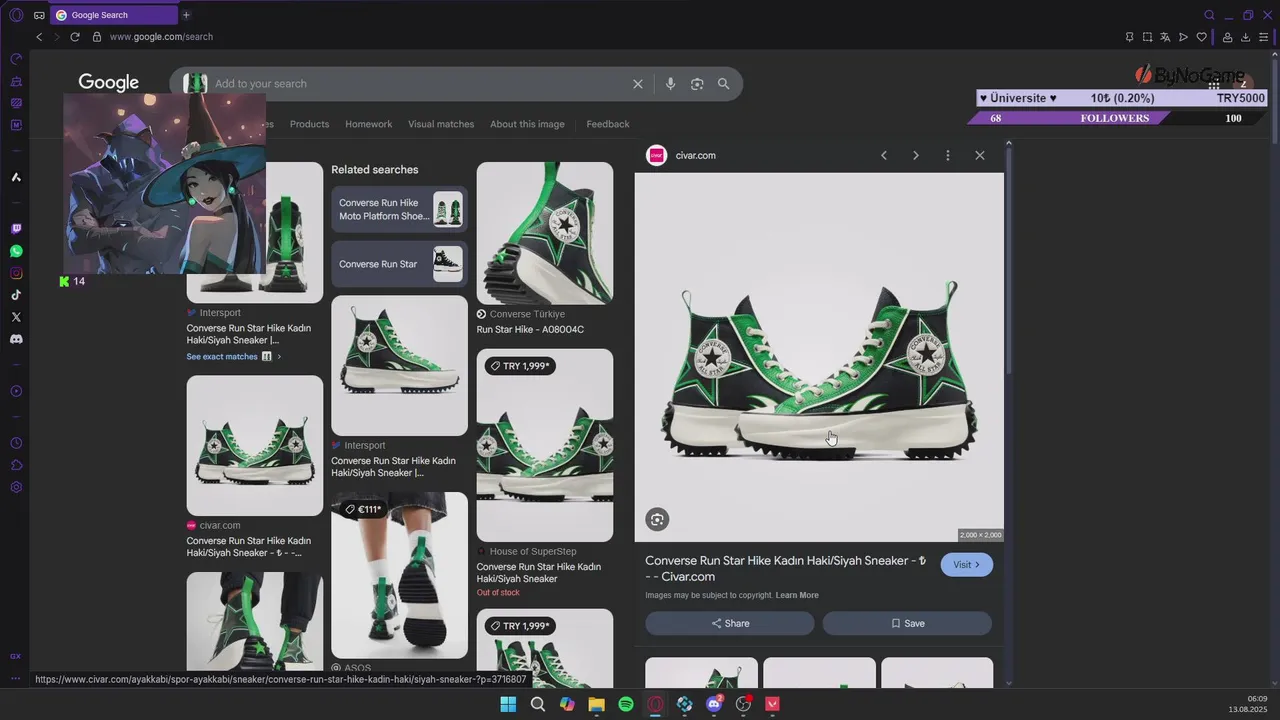1280x720 pixels.
Task: Open TikTok in the Opera sidebar
Action: point(16,295)
